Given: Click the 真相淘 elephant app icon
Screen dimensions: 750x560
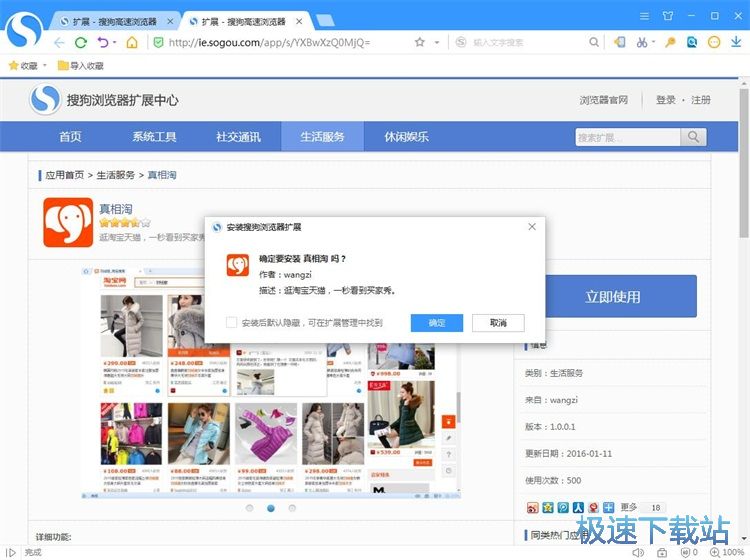Looking at the screenshot, I should coord(68,222).
